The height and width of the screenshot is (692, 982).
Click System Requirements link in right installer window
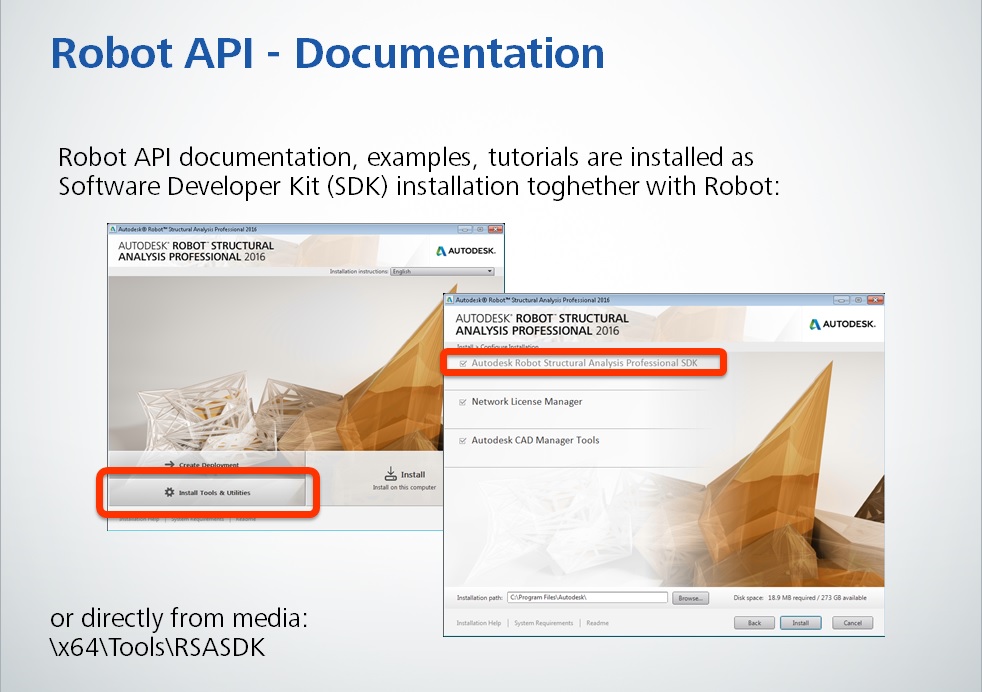coord(544,623)
